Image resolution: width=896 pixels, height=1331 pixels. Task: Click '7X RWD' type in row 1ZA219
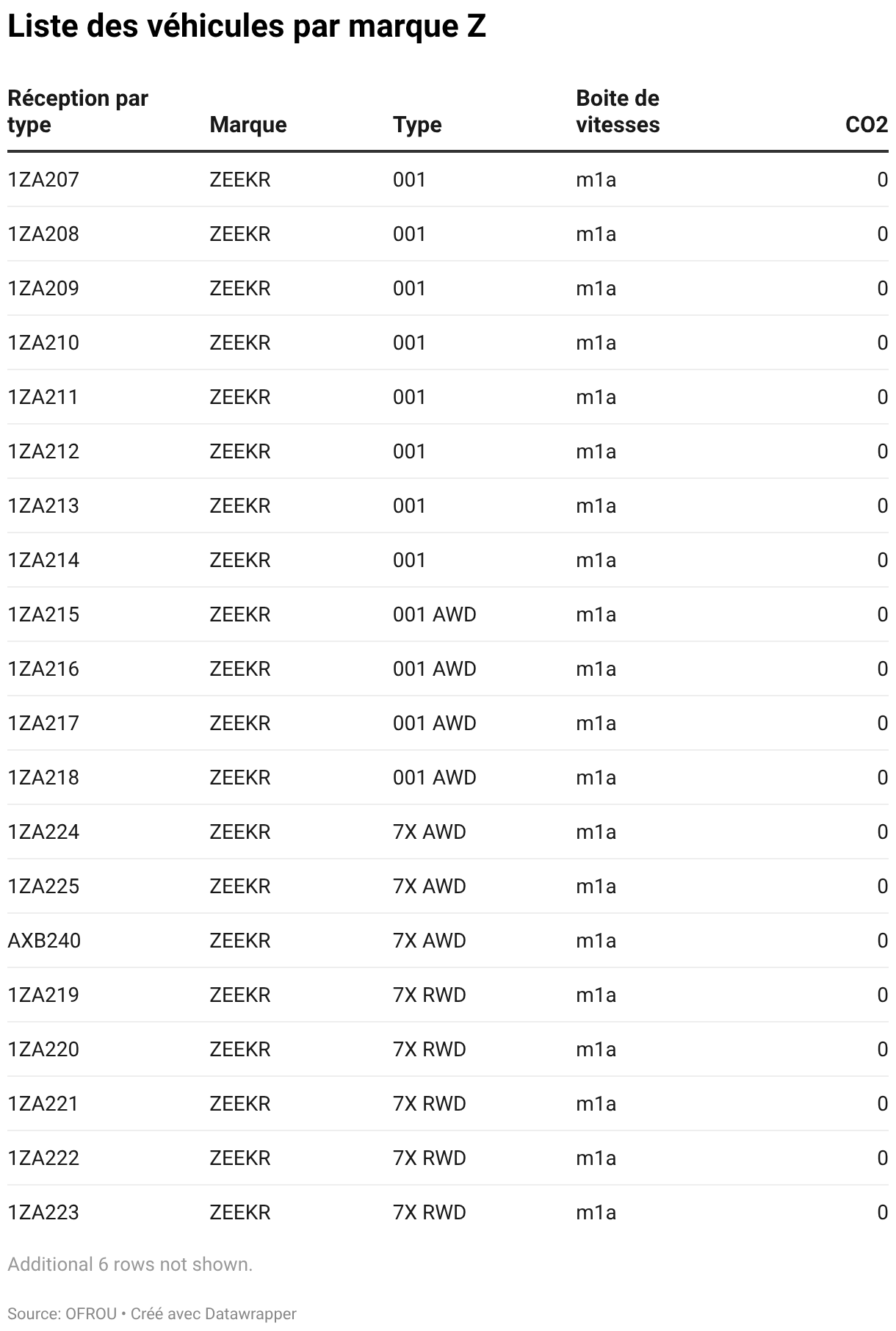coord(429,995)
